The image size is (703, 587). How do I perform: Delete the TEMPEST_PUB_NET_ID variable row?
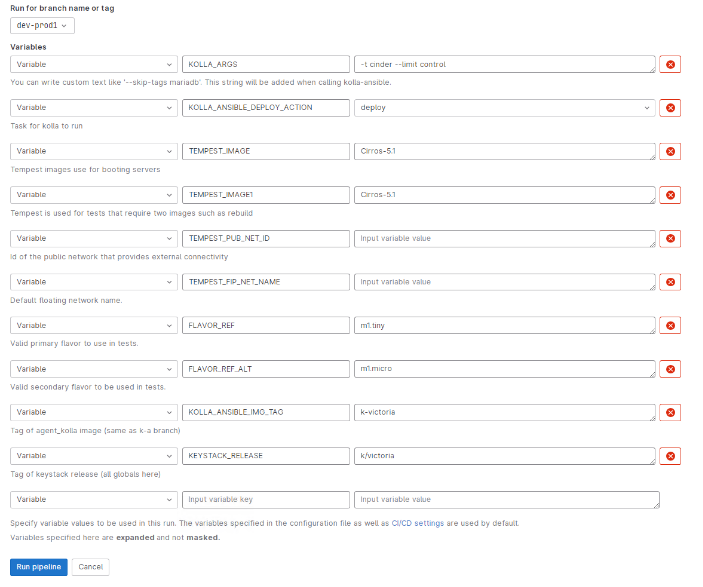[670, 238]
